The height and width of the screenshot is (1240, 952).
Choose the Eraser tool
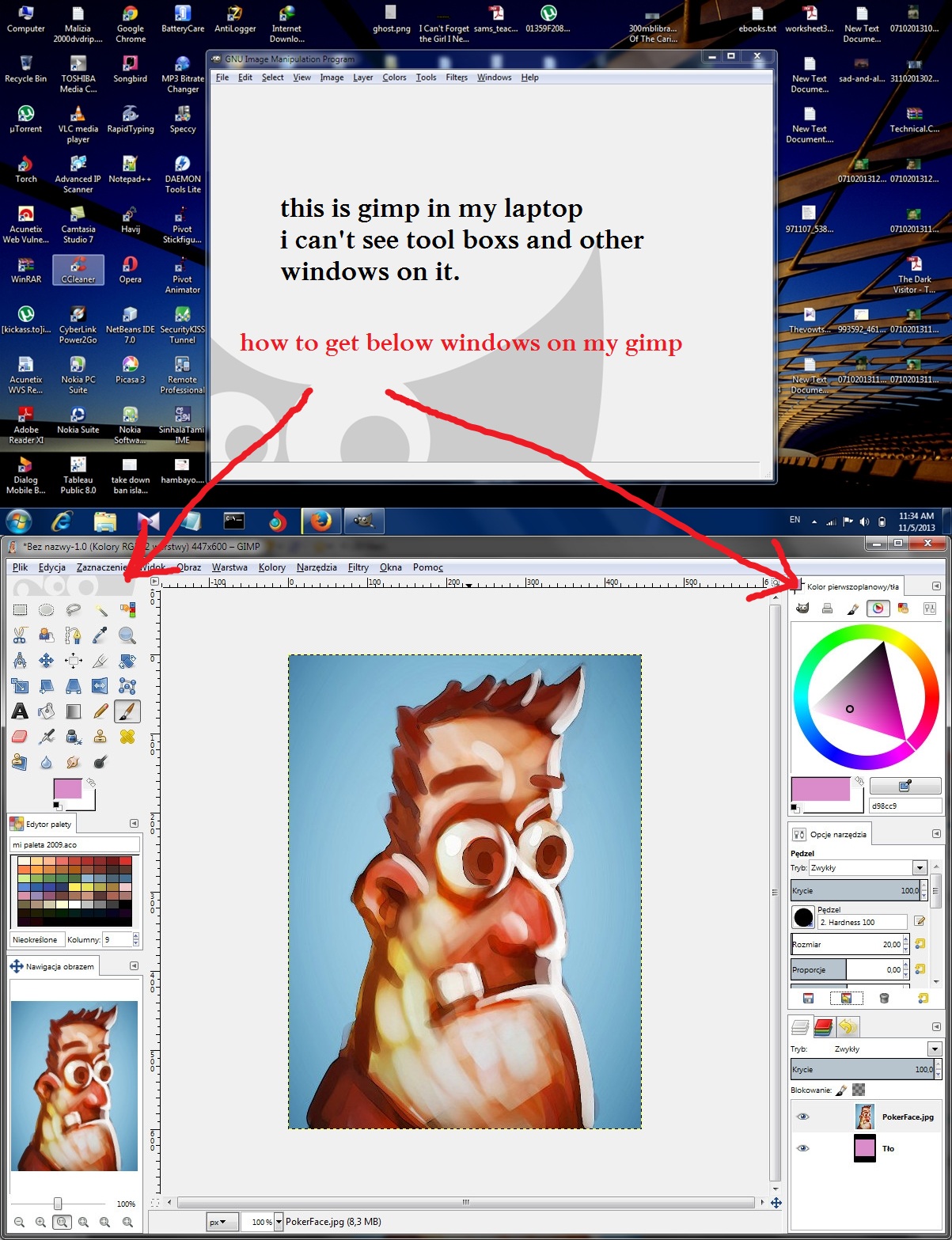coord(21,736)
